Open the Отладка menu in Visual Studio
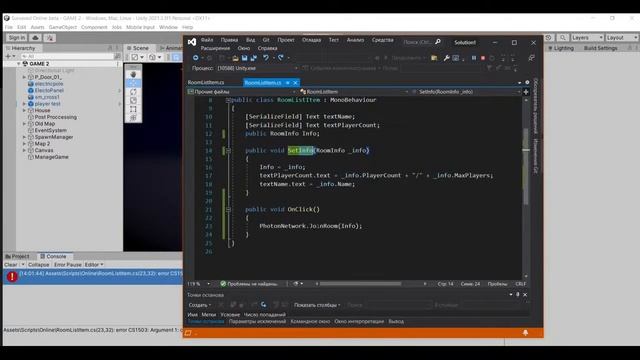The image size is (640, 360). pos(311,40)
